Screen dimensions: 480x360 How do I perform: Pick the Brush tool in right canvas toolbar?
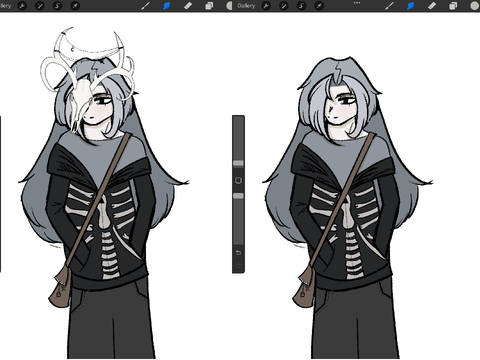click(389, 6)
